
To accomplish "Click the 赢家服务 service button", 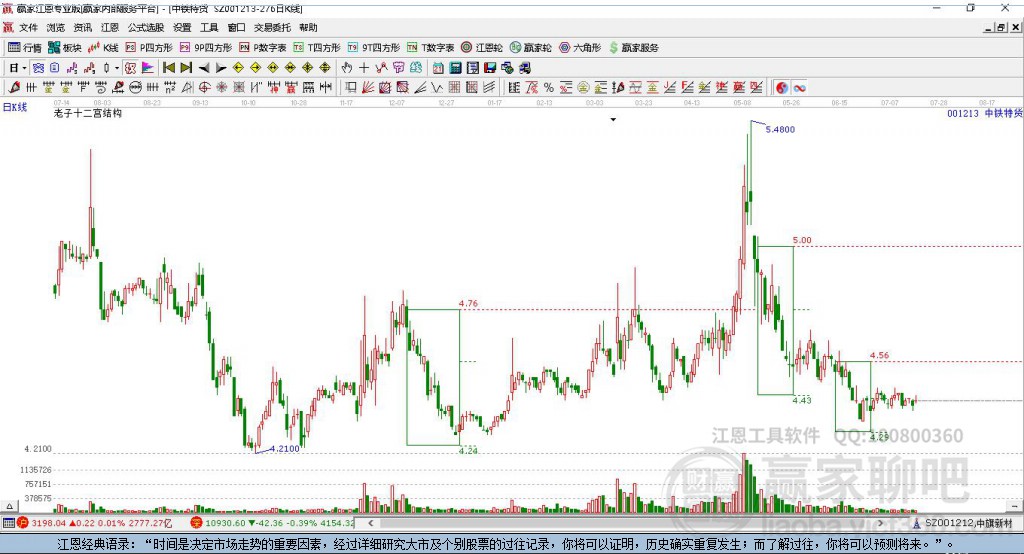I will (x=633, y=48).
